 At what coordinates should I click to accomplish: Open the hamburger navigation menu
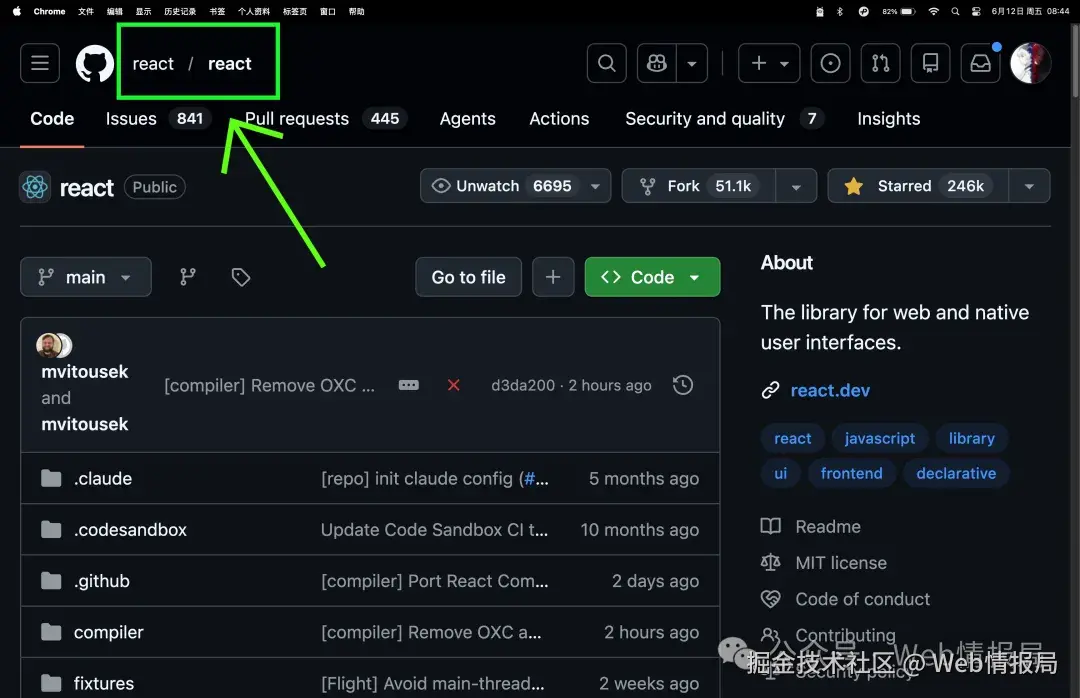(x=40, y=63)
